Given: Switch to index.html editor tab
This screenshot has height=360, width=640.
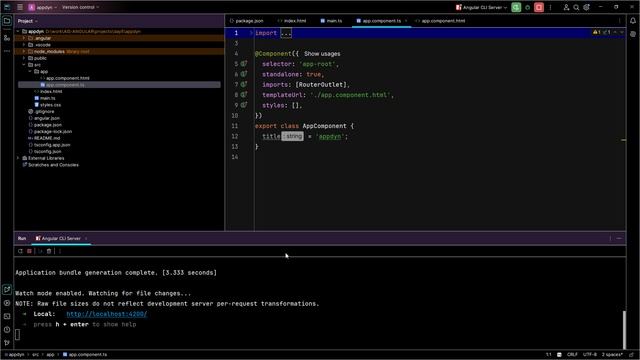Looking at the screenshot, I should coord(291,21).
